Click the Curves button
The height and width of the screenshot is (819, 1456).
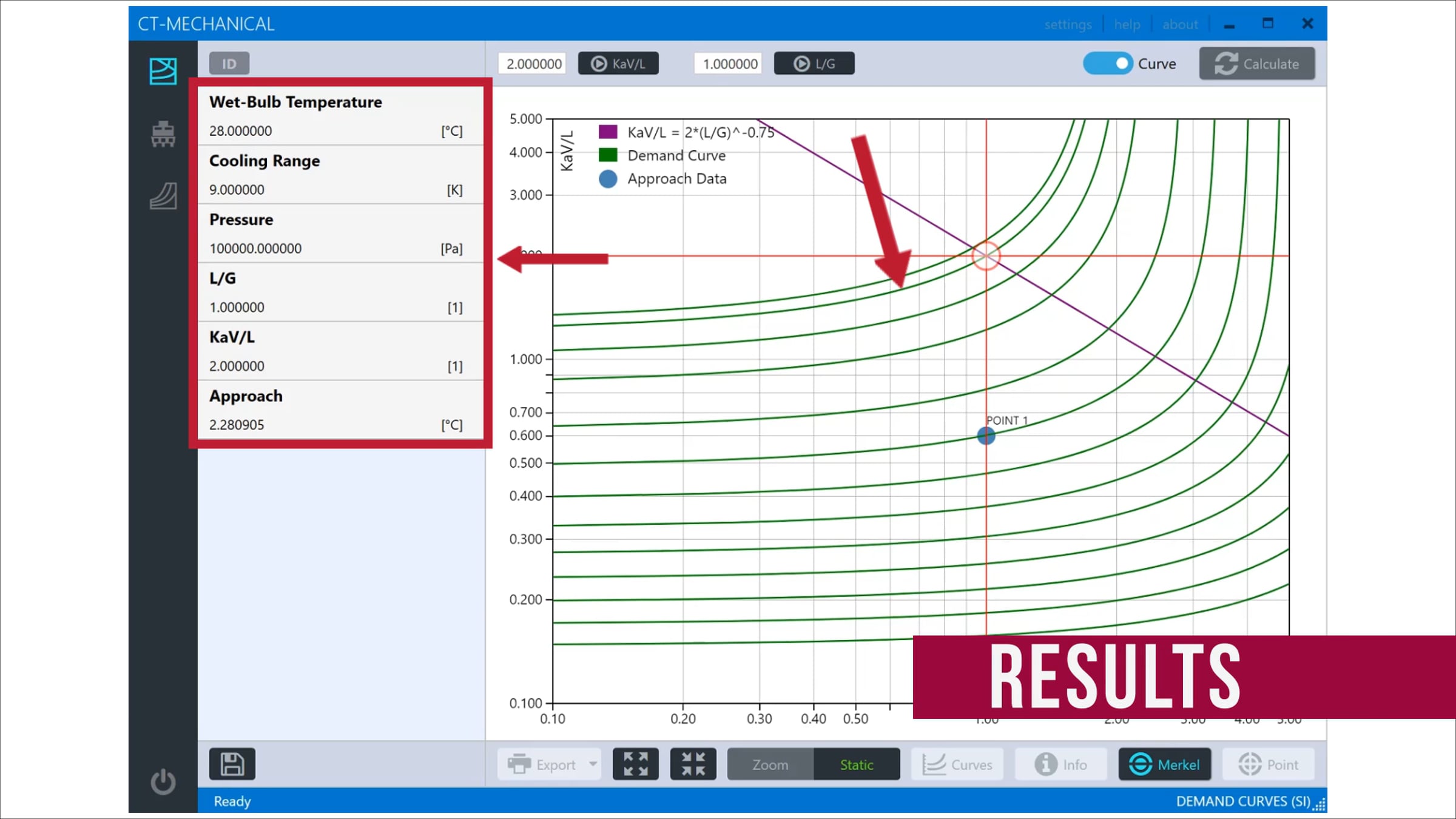click(957, 764)
